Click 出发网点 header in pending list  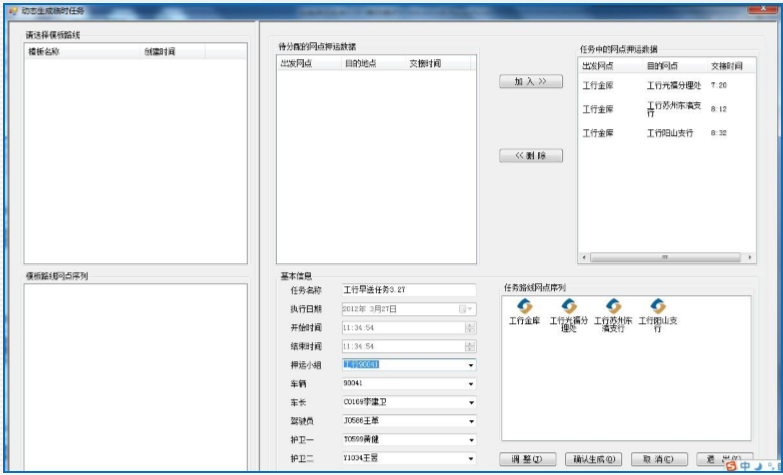309,63
